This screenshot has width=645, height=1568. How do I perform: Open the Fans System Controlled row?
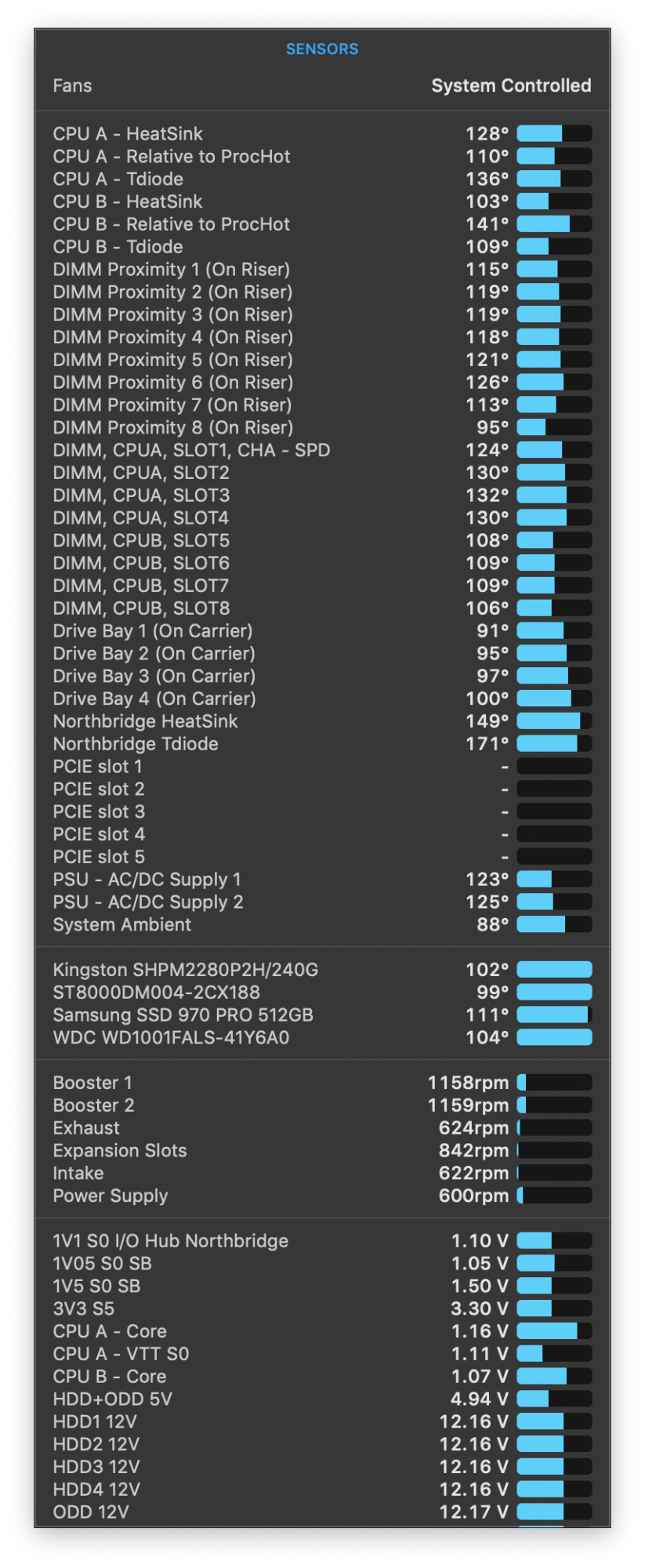322,85
